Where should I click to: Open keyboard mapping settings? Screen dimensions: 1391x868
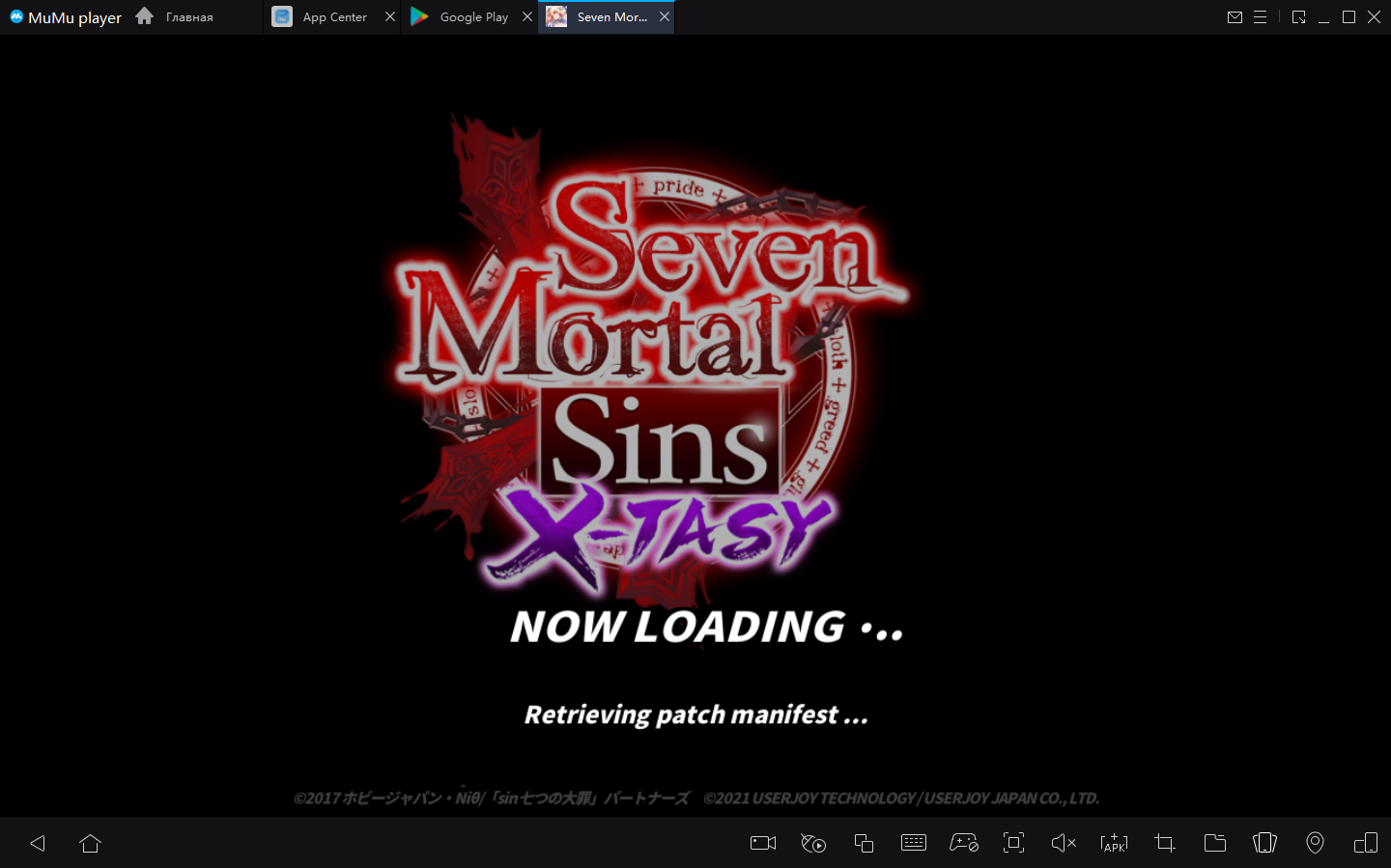pos(913,843)
